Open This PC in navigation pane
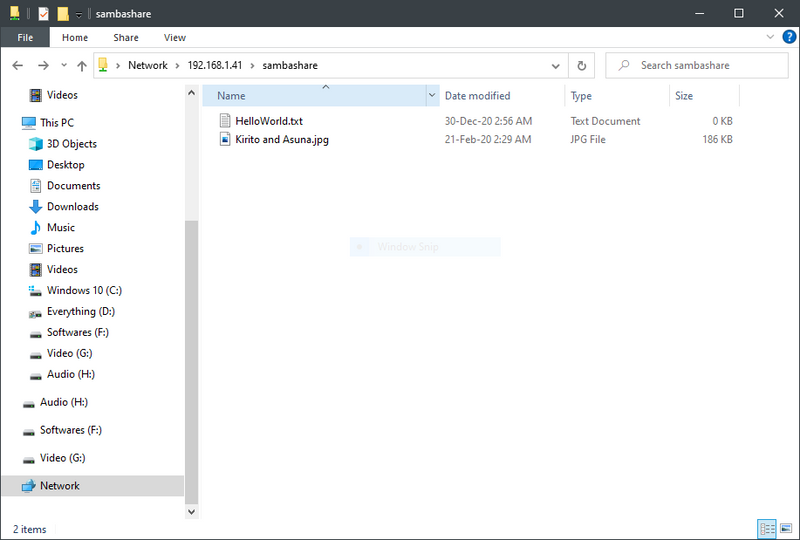The height and width of the screenshot is (540, 800). click(57, 122)
